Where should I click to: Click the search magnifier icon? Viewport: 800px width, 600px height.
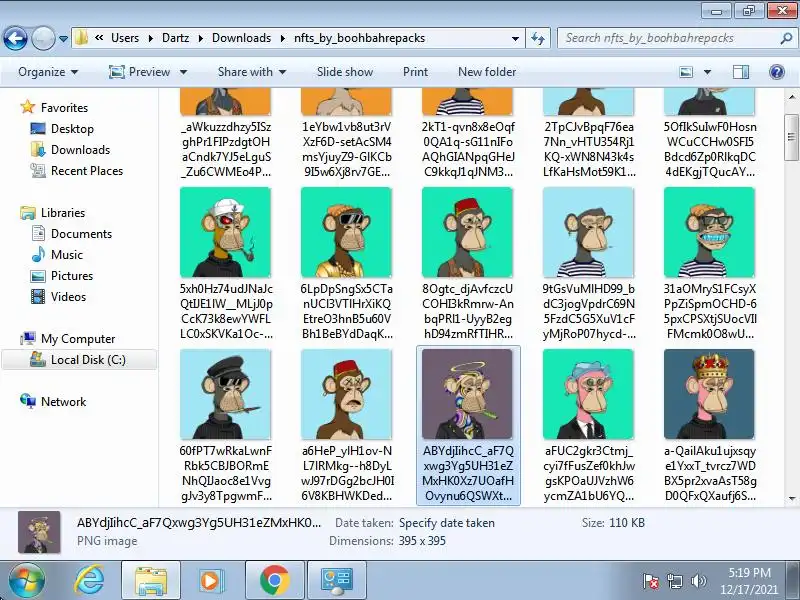point(786,38)
